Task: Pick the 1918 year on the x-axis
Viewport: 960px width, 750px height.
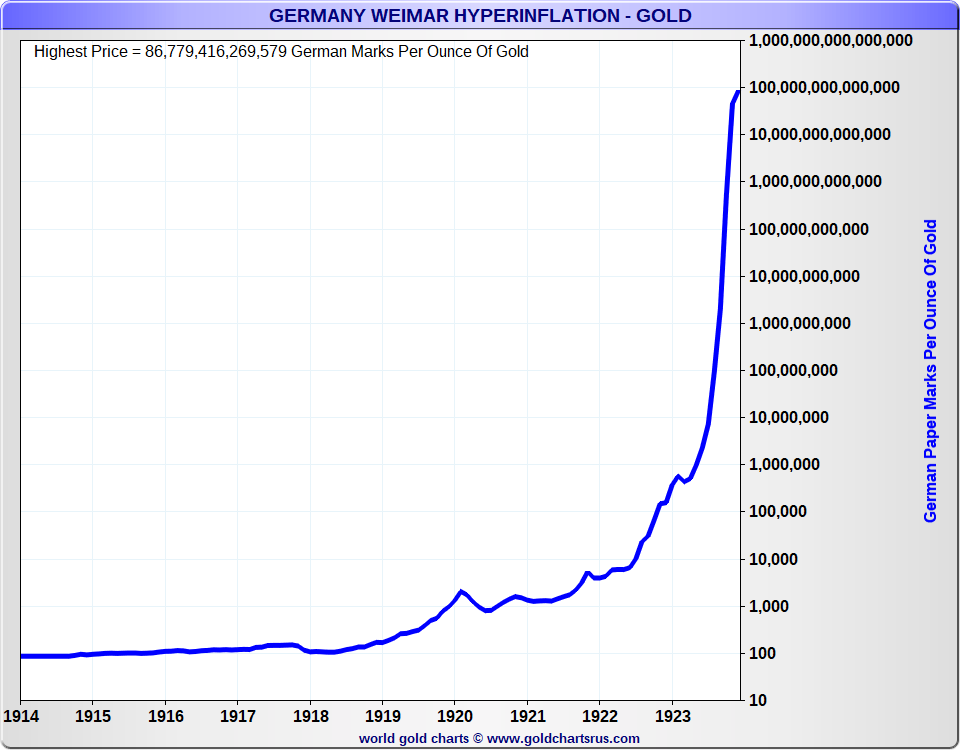Action: pos(310,716)
